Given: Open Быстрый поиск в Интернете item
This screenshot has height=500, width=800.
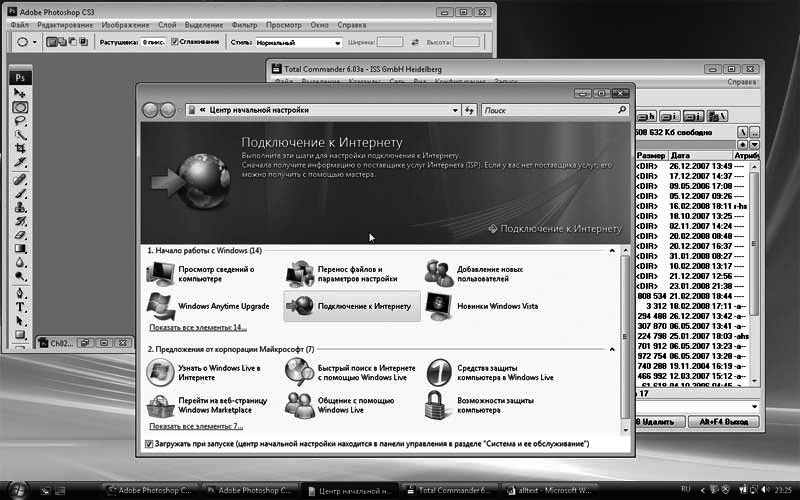Looking at the screenshot, I should coord(351,372).
